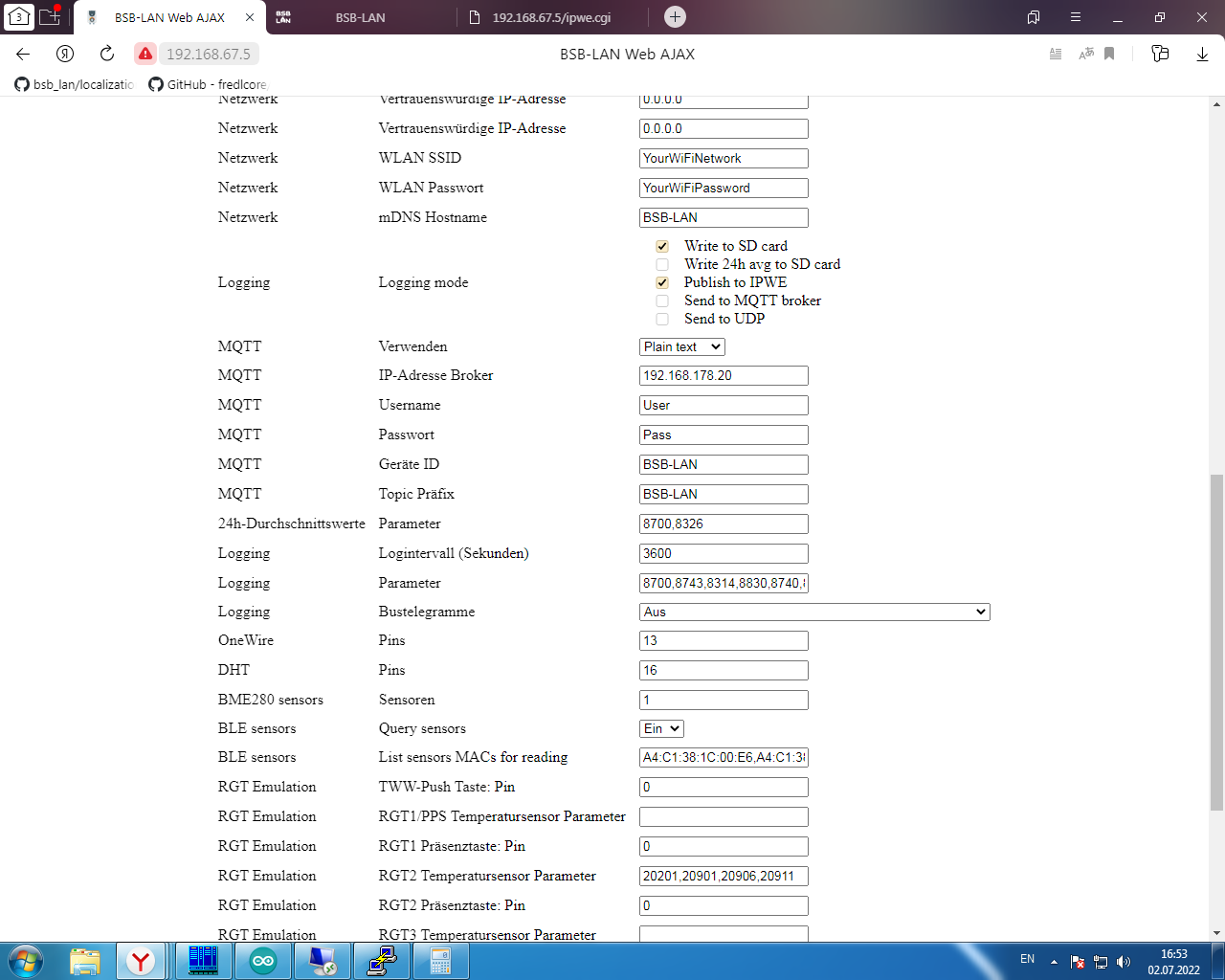Image resolution: width=1225 pixels, height=980 pixels.
Task: Open the PuTTY taskbar icon
Action: click(382, 961)
